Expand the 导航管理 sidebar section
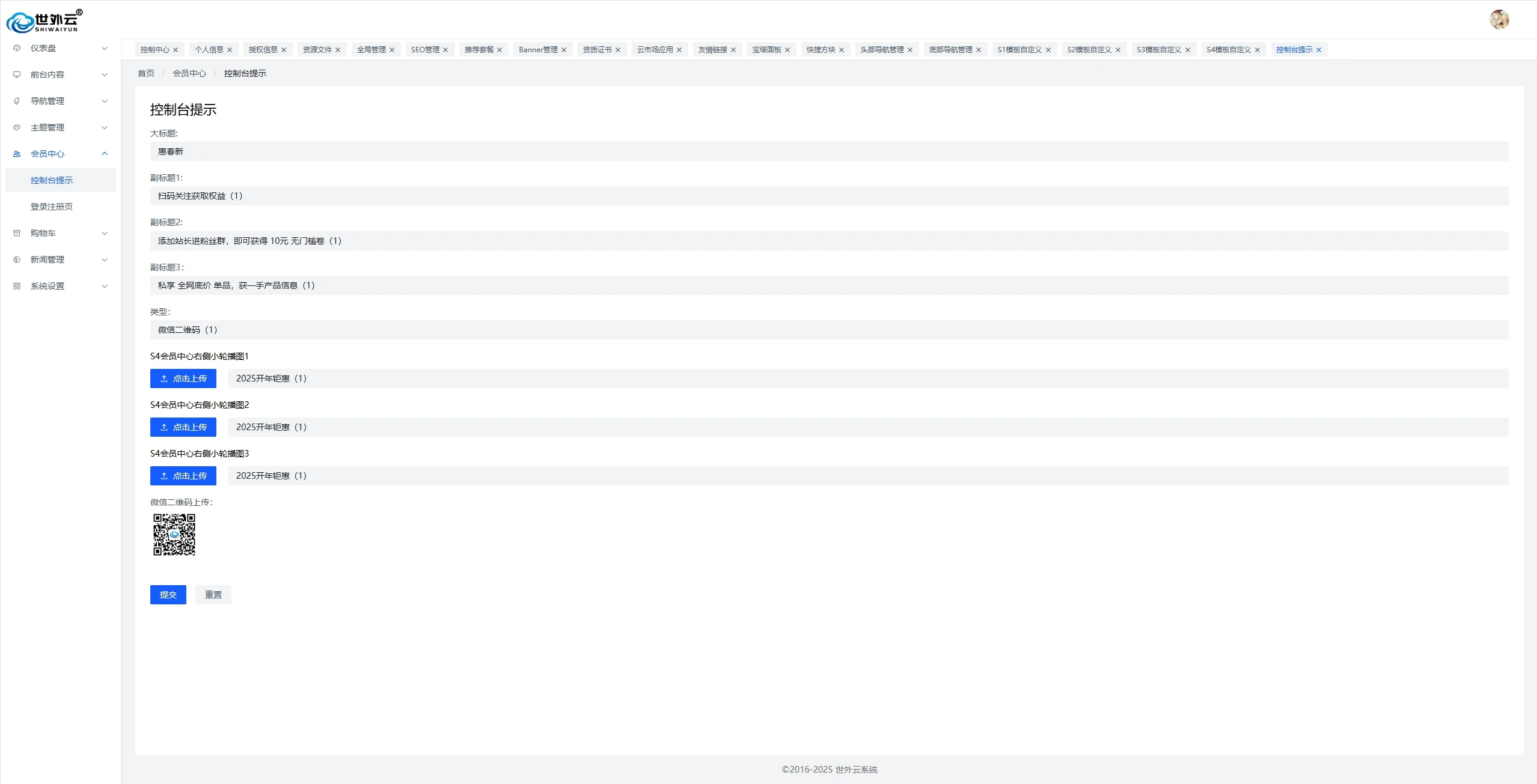1537x784 pixels. pyautogui.click(x=47, y=101)
